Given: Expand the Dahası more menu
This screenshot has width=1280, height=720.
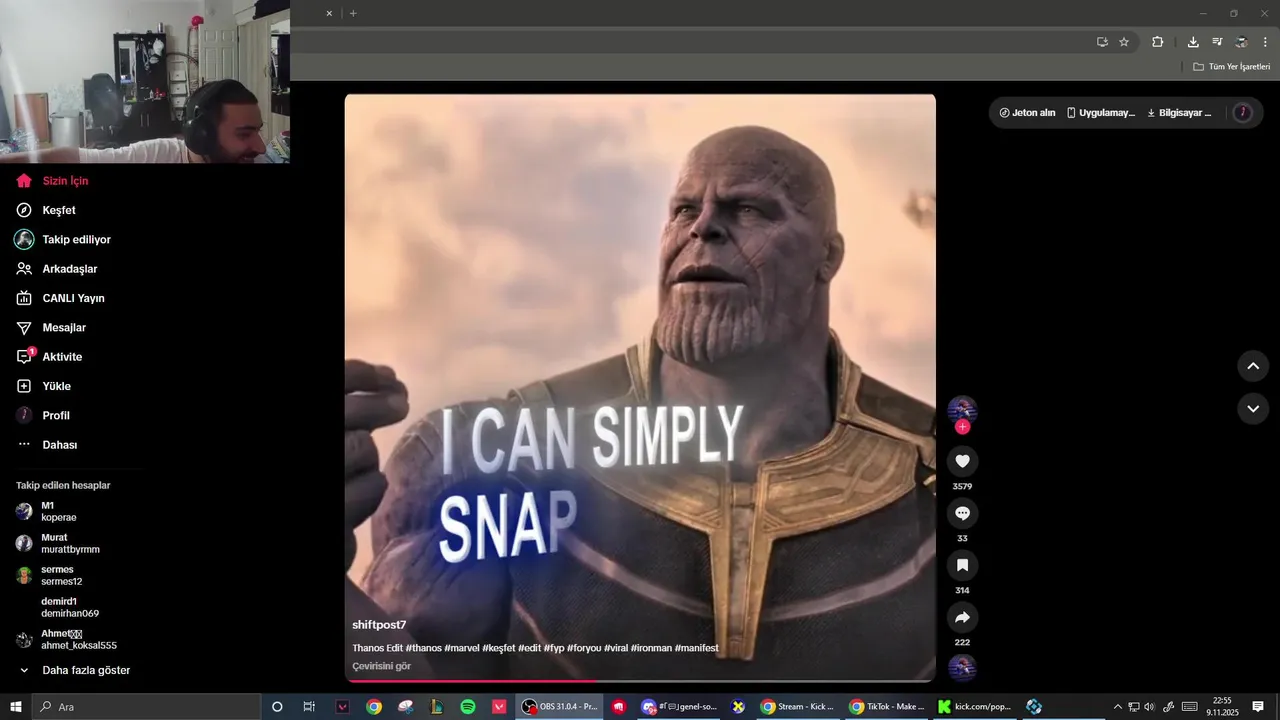Looking at the screenshot, I should coord(46,445).
